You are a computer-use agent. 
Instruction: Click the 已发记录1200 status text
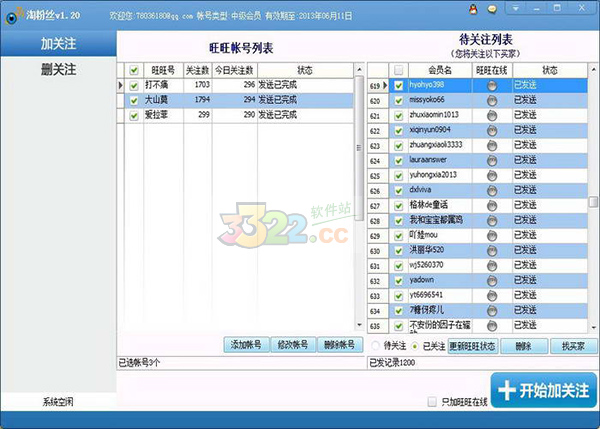tap(392, 363)
